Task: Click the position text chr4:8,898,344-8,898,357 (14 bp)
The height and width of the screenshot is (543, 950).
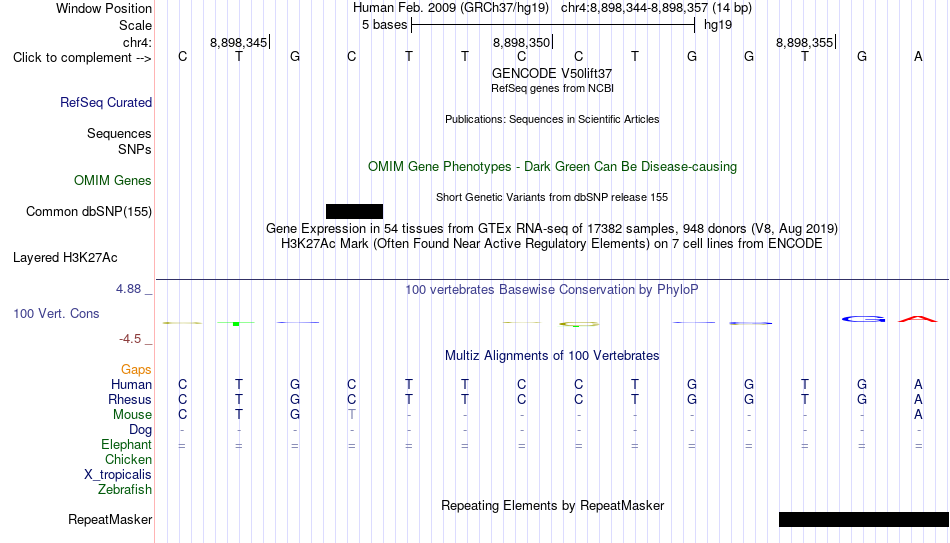Action: 656,8
